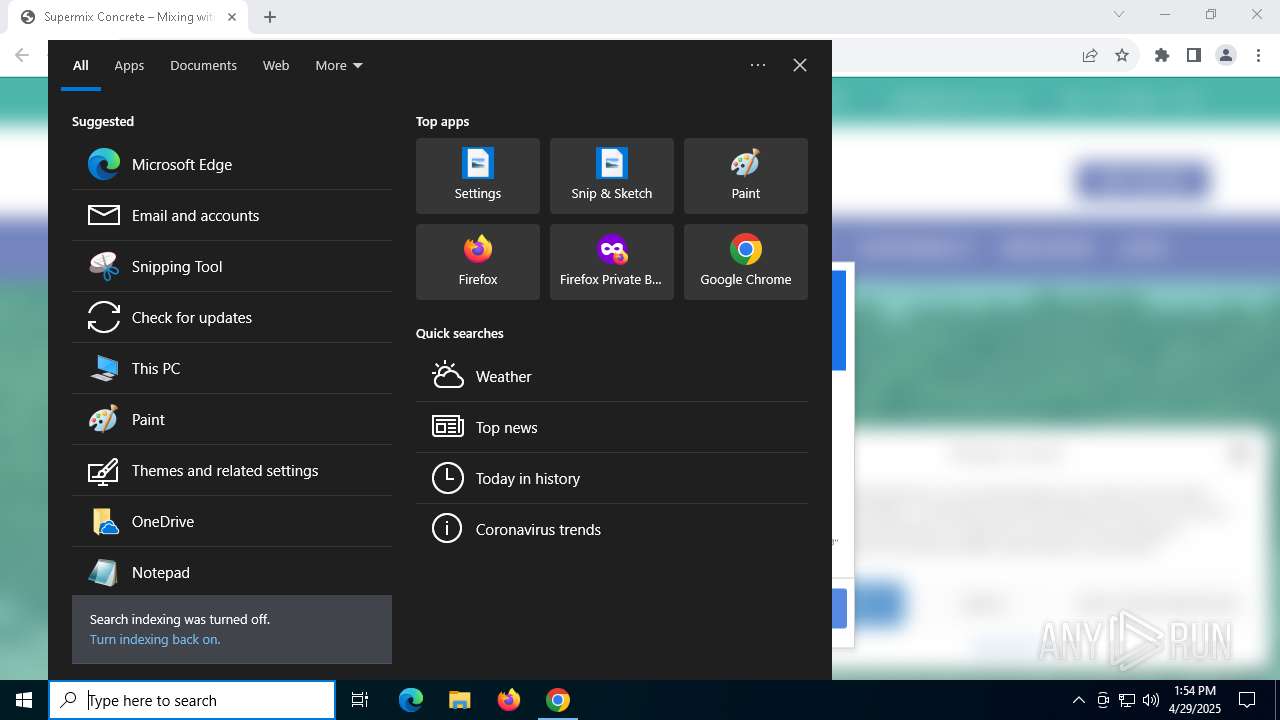Go back in the Chrome browser

coord(22,56)
